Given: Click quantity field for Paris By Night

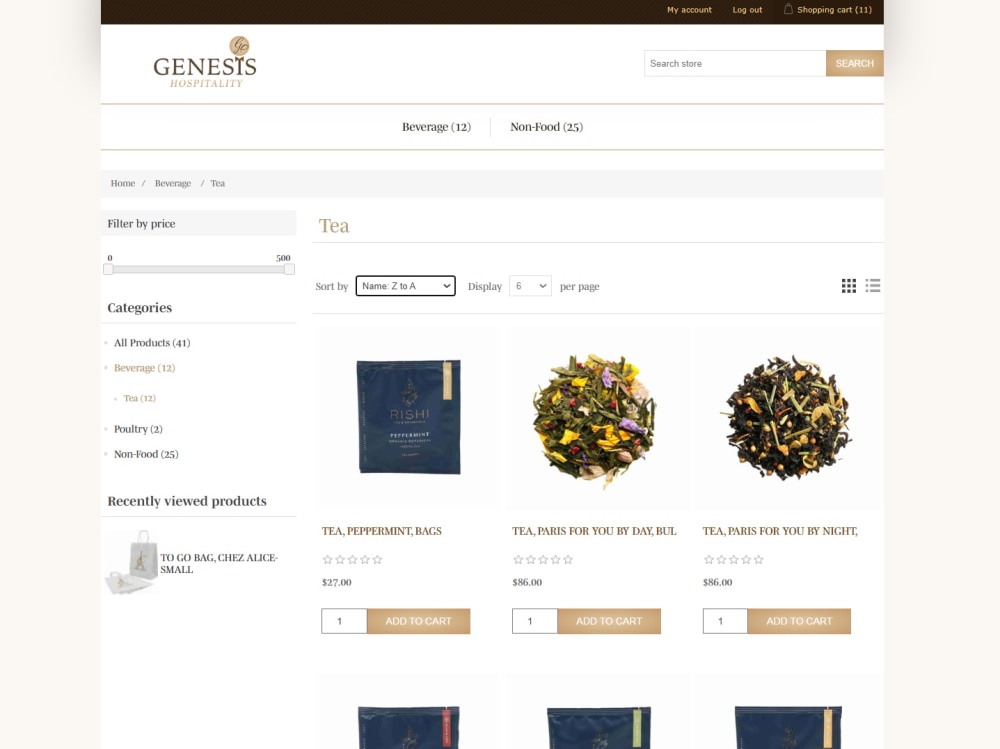Looking at the screenshot, I should (x=725, y=621).
